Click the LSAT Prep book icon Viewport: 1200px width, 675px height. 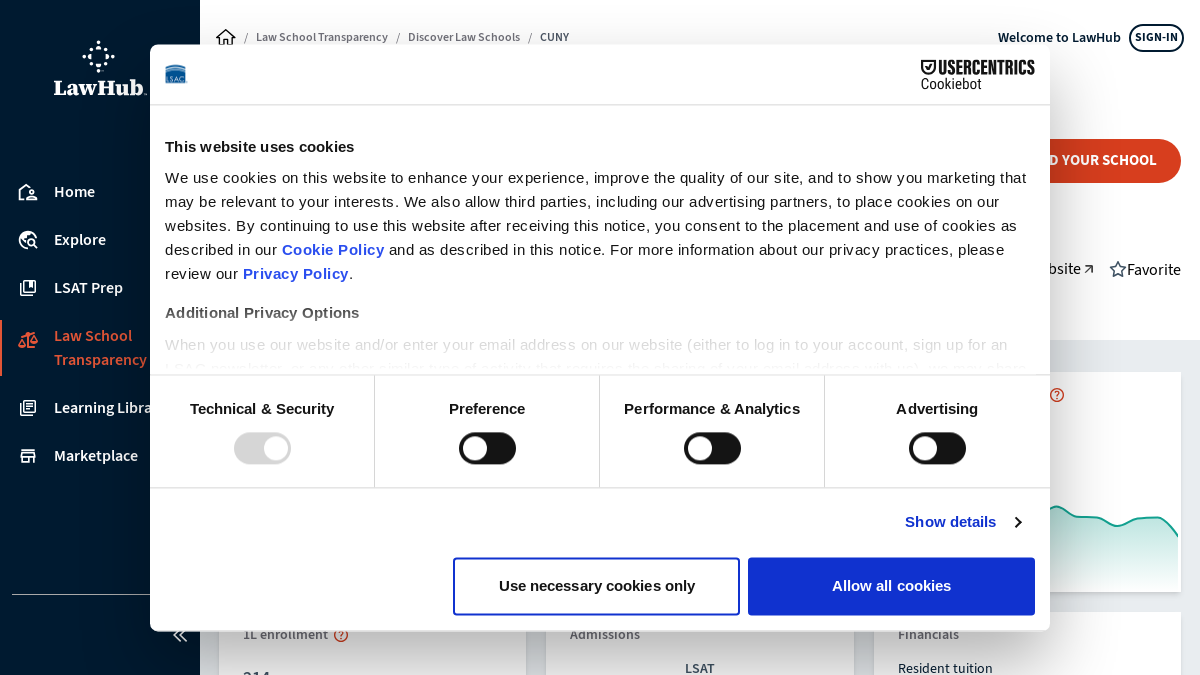click(28, 288)
